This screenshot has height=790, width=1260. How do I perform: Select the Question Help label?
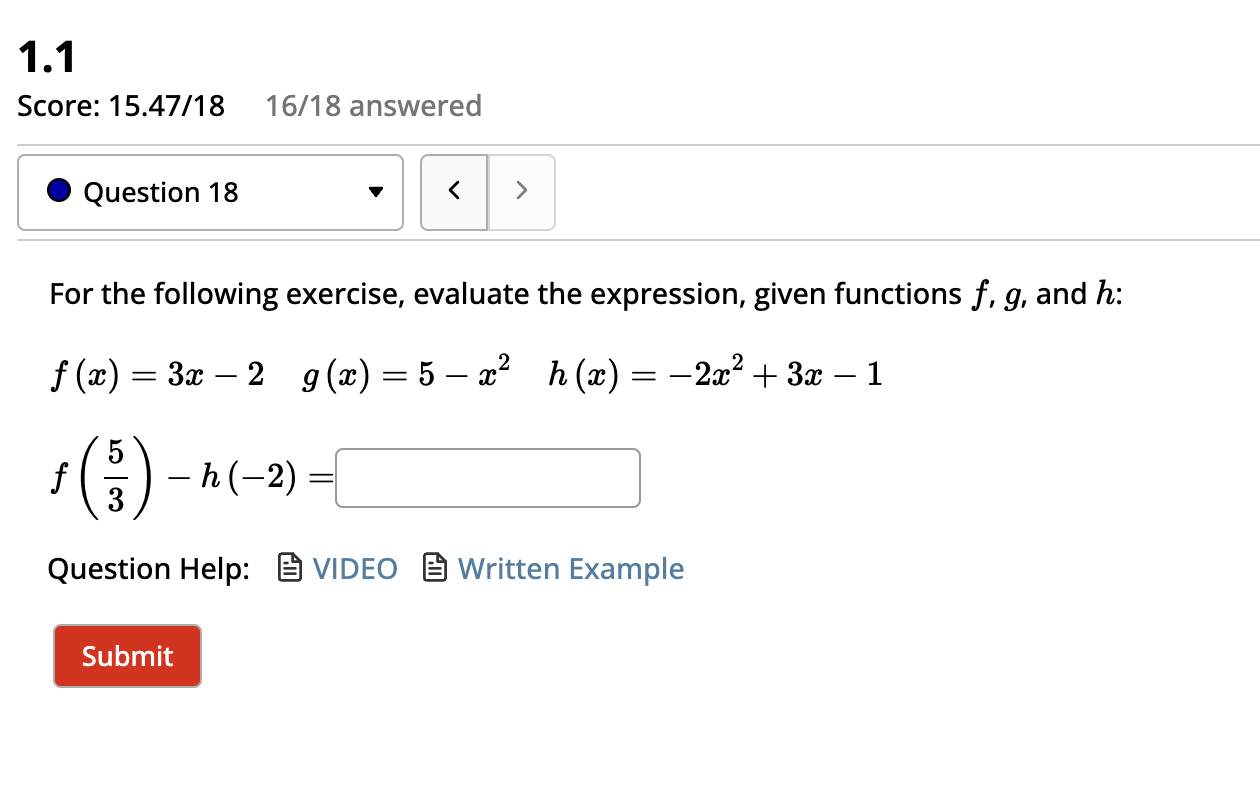pyautogui.click(x=149, y=568)
